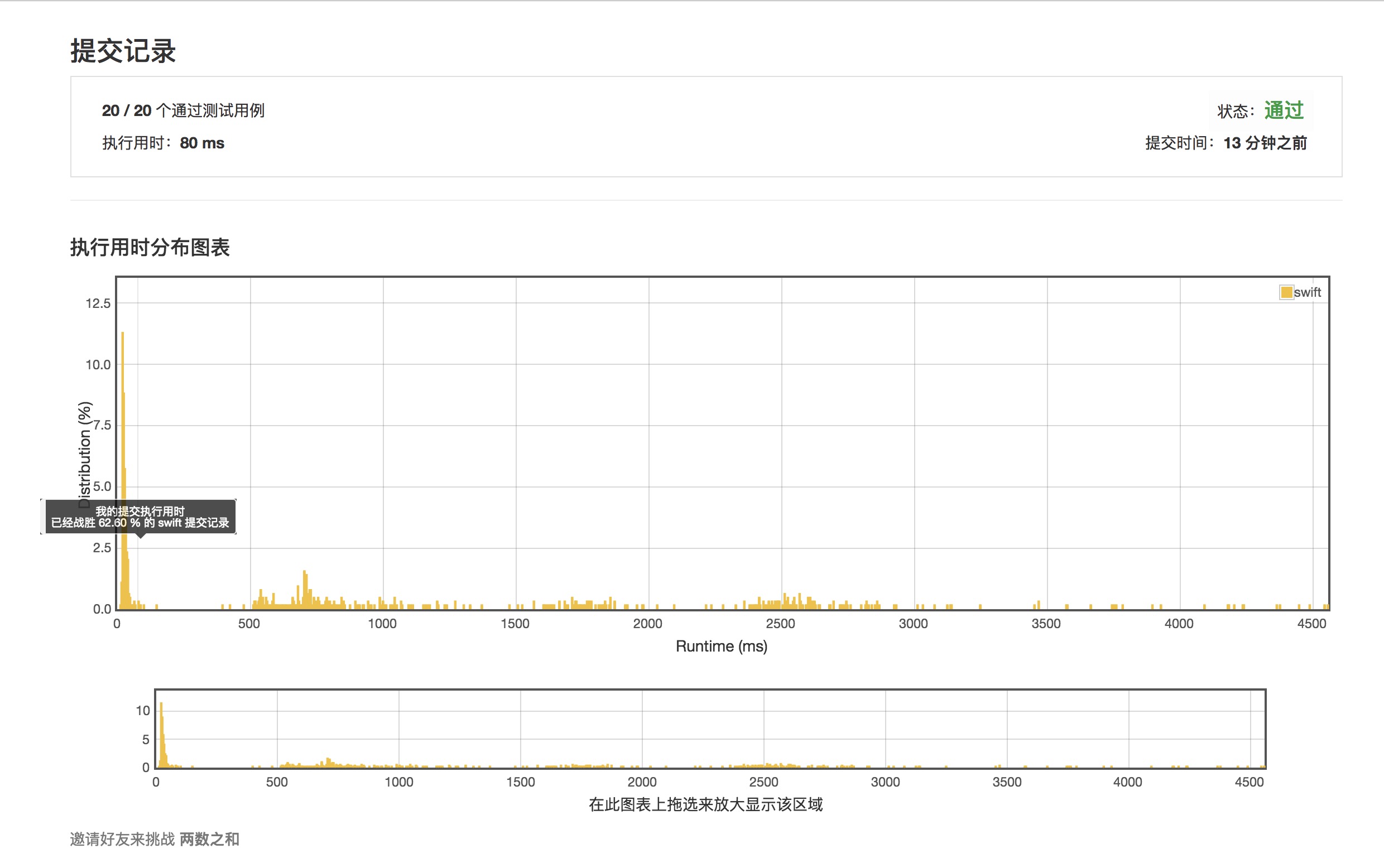Click the 80 ms runtime value
Viewport: 1384px width, 868px height.
tap(202, 143)
